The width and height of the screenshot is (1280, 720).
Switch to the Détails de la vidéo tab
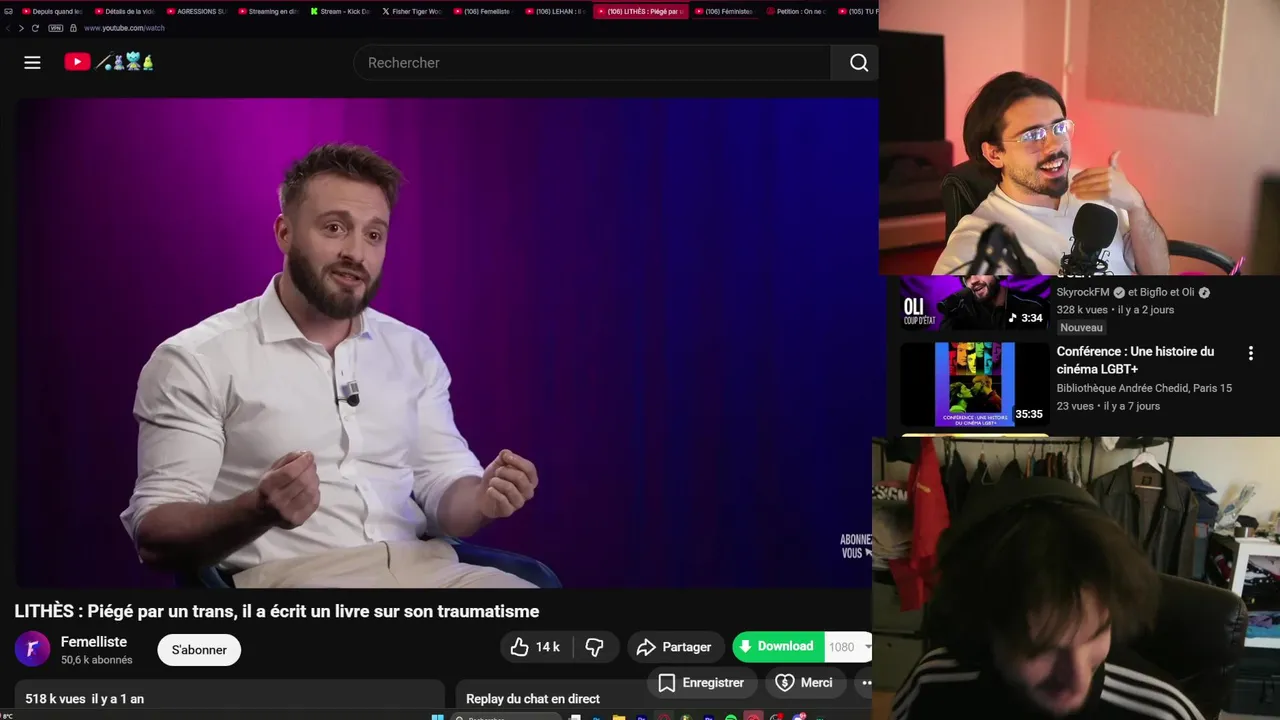[x=124, y=11]
